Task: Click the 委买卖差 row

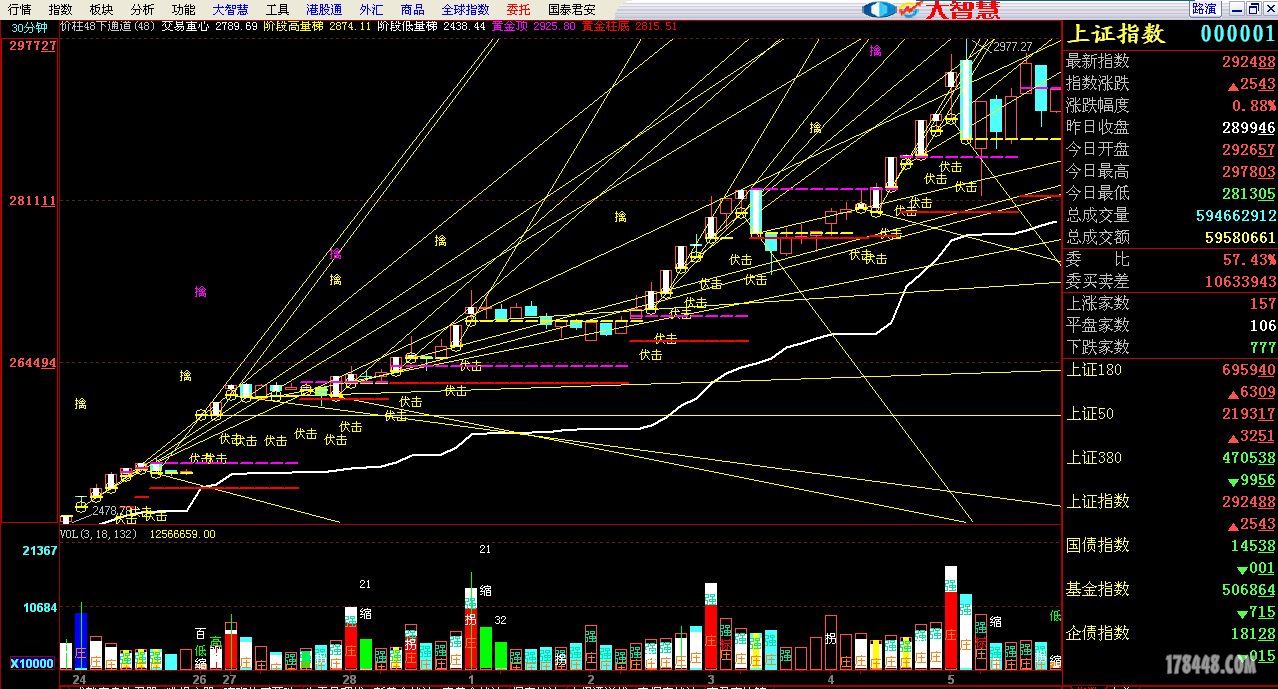Action: click(x=1171, y=281)
